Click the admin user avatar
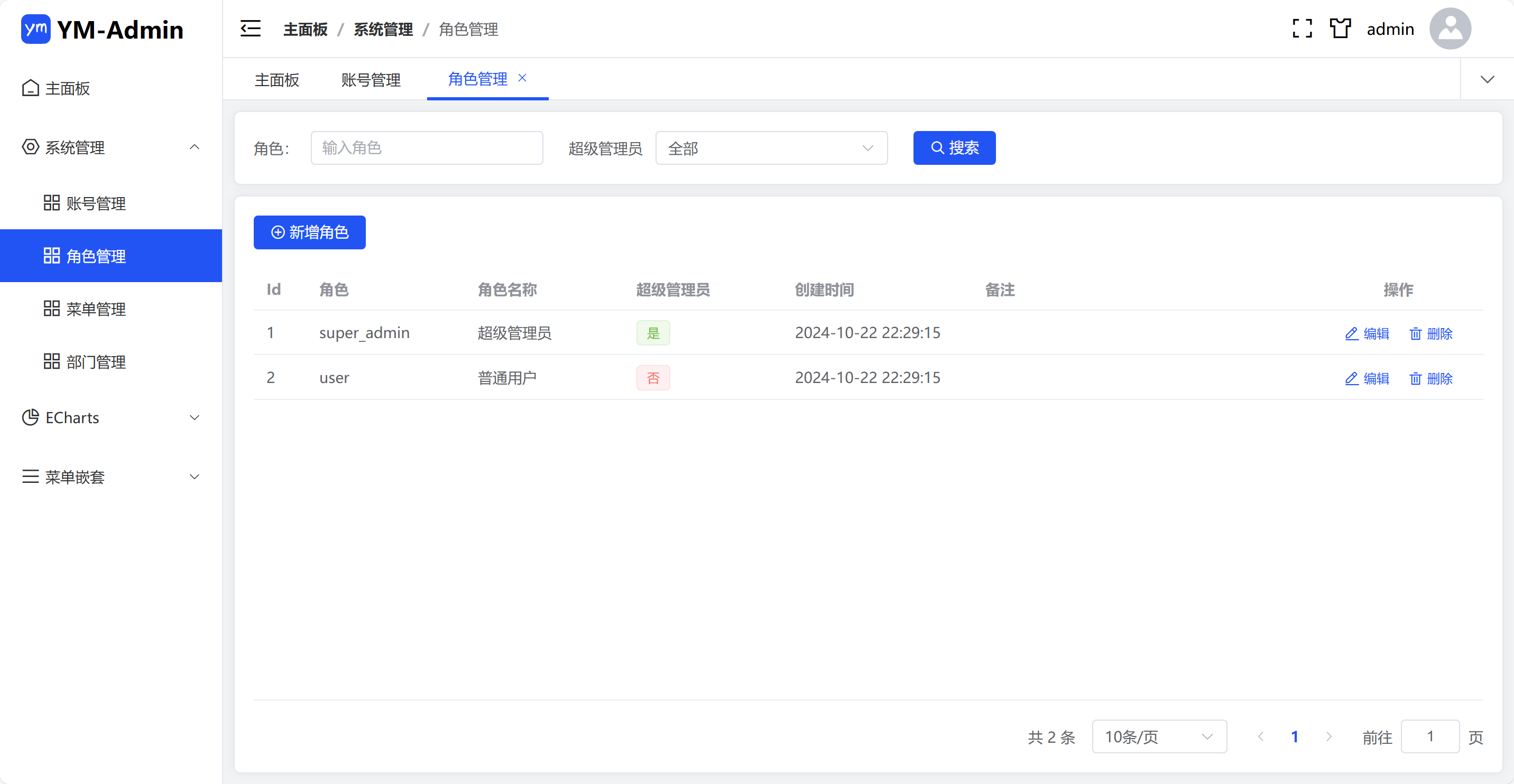1514x784 pixels. tap(1450, 28)
